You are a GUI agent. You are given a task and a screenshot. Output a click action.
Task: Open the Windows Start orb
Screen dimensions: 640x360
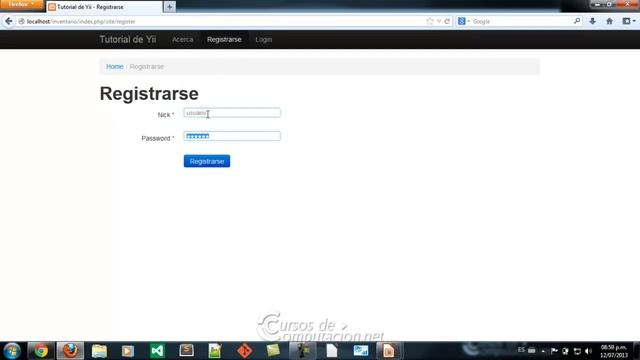point(12,351)
